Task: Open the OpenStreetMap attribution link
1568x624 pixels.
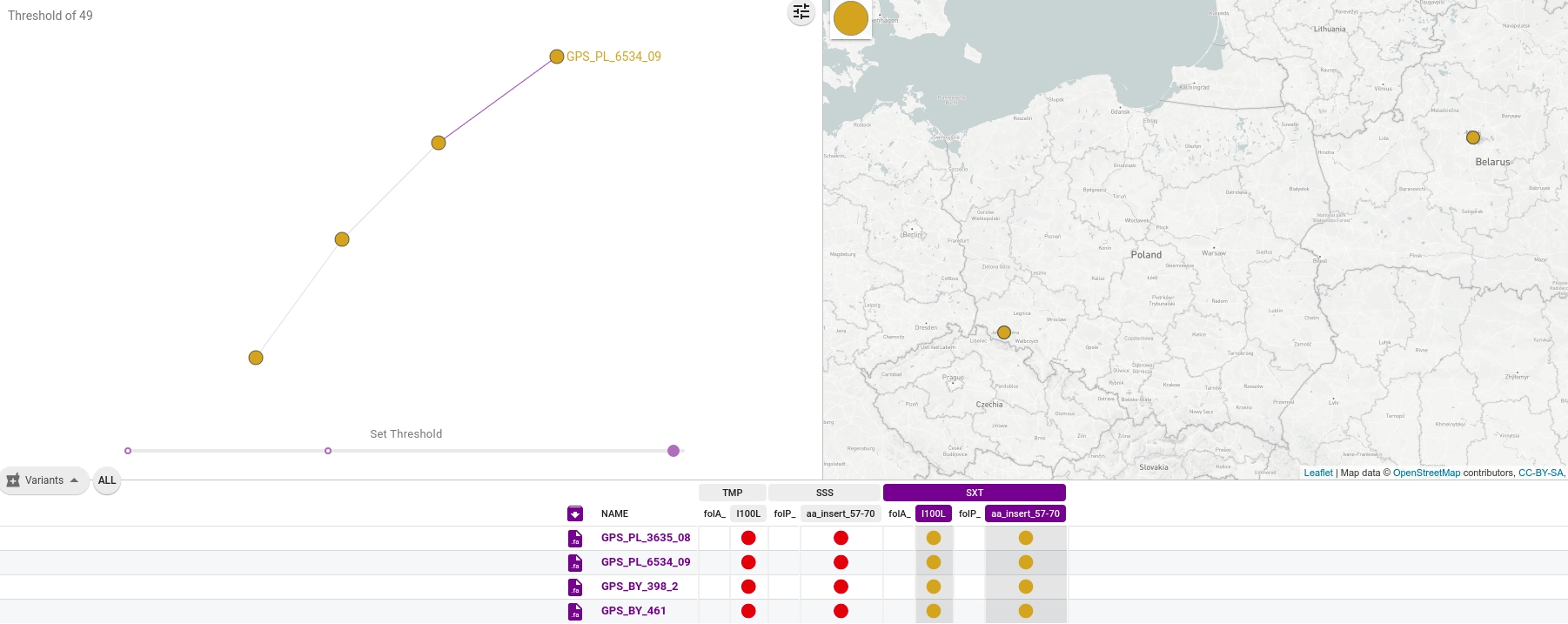Action: 1426,473
